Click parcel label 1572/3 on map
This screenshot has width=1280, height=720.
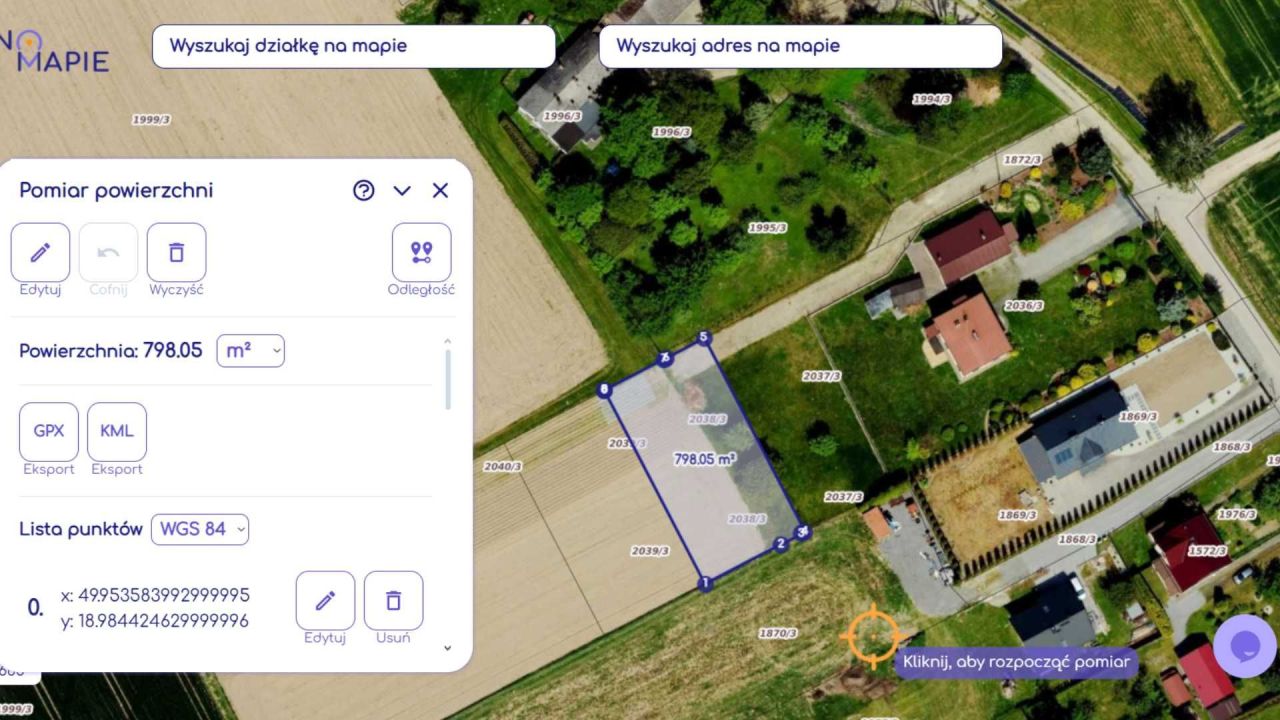[1206, 551]
